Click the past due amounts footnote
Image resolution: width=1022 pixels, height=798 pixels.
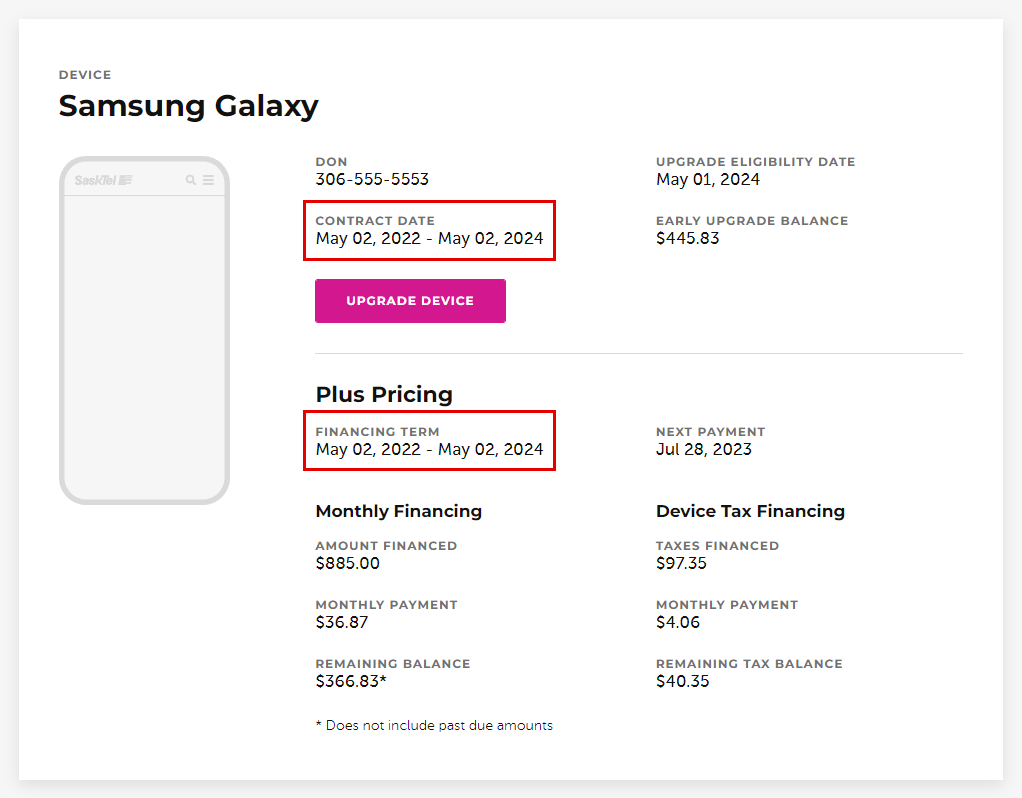click(x=434, y=726)
